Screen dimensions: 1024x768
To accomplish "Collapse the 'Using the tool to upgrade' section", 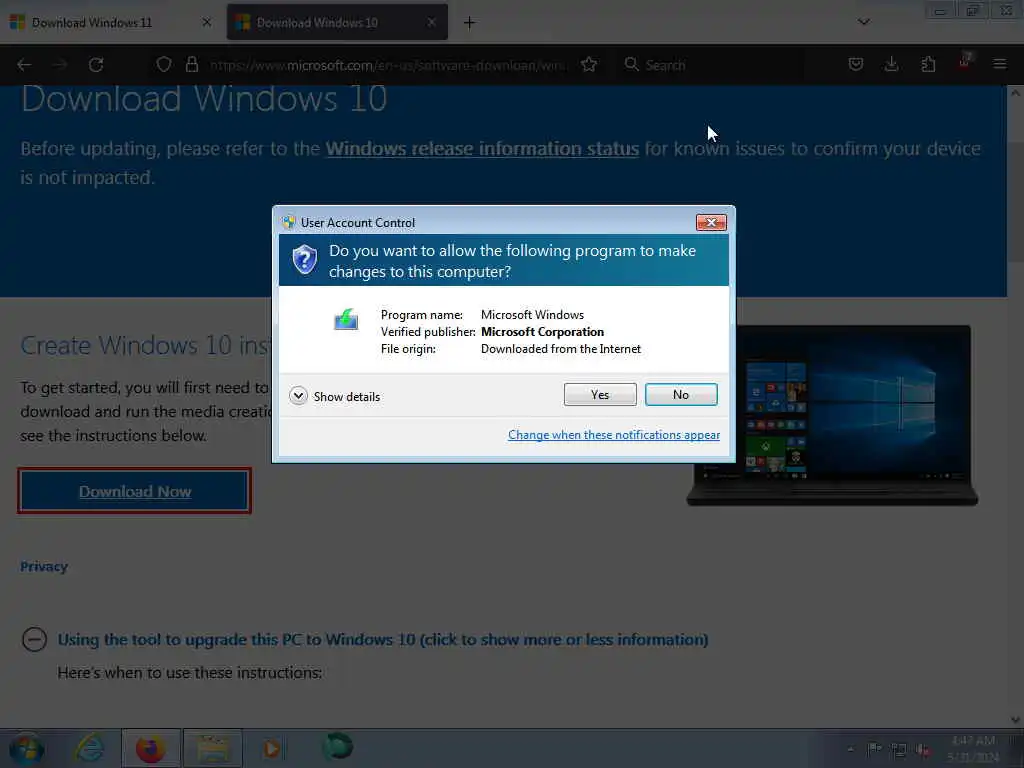I will coord(34,639).
